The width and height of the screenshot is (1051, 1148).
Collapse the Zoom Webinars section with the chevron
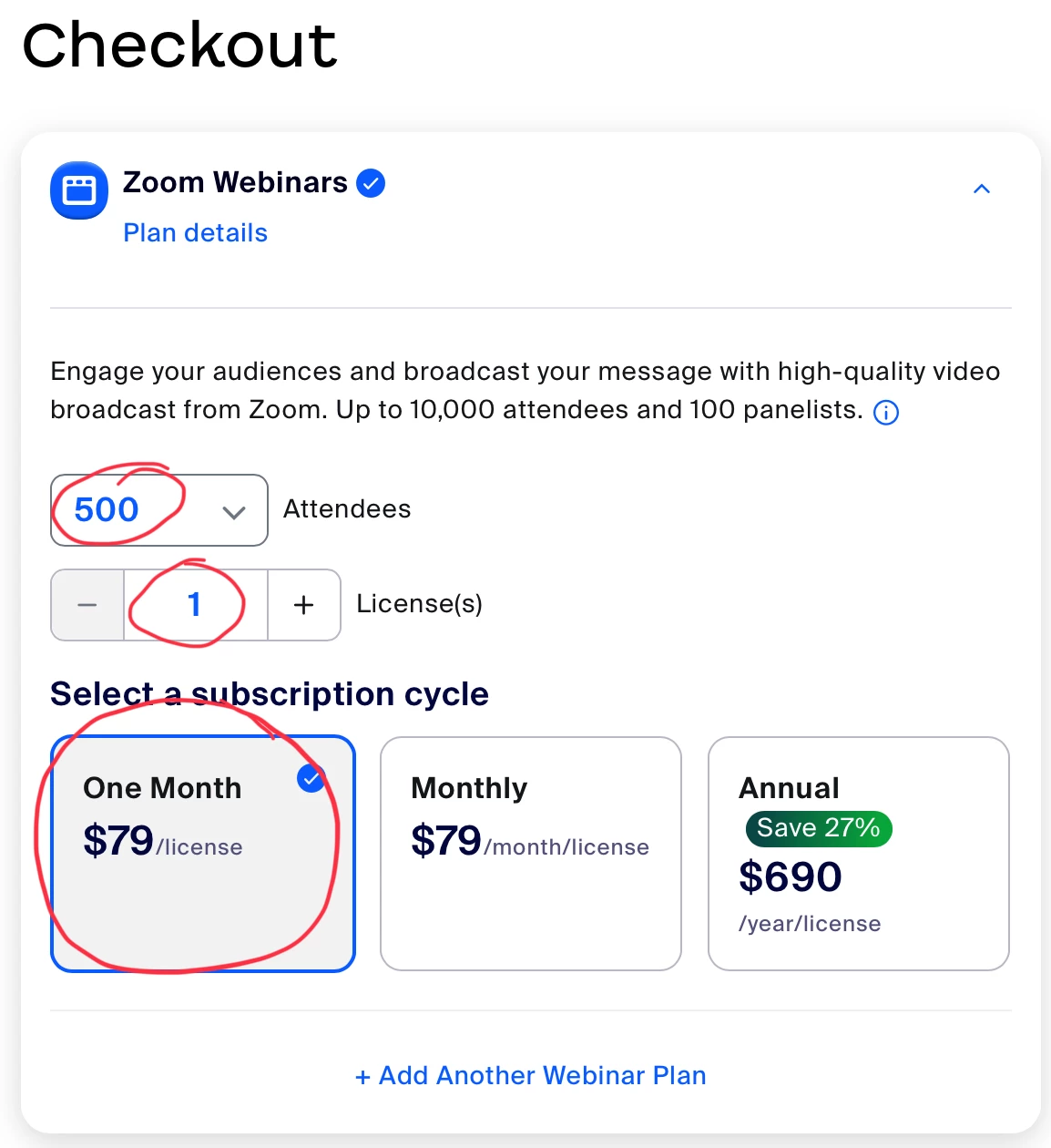coord(982,189)
